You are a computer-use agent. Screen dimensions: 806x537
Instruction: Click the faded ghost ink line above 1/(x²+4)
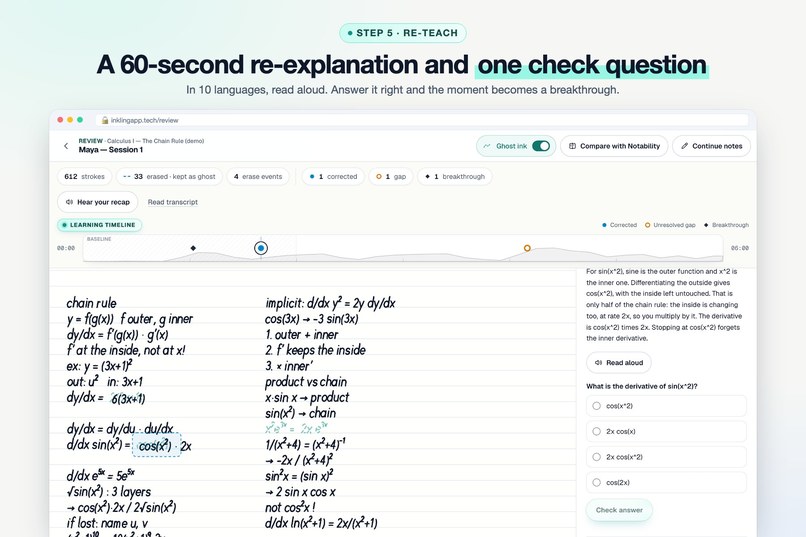tap(296, 428)
